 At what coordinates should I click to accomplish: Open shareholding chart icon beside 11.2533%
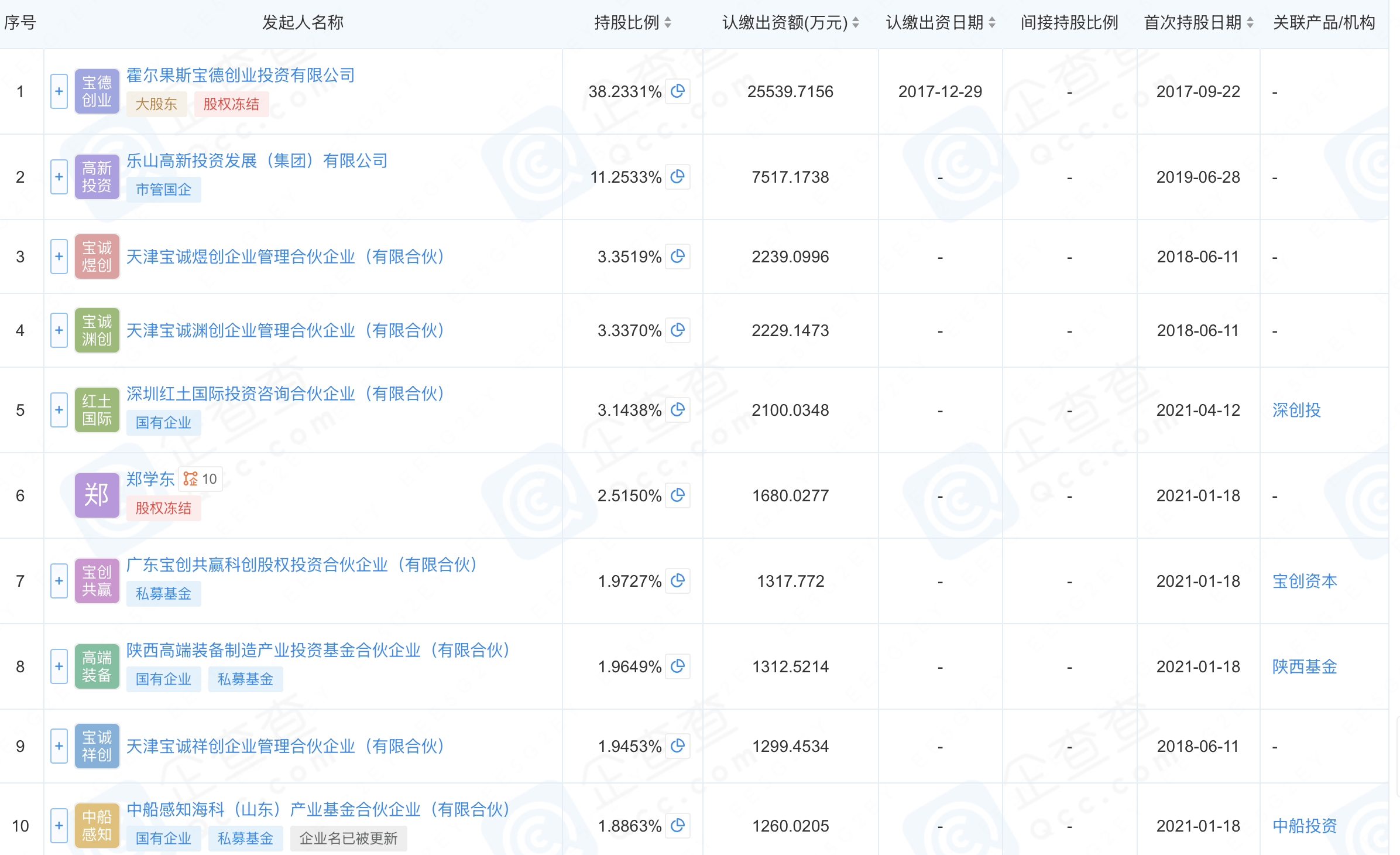678,177
